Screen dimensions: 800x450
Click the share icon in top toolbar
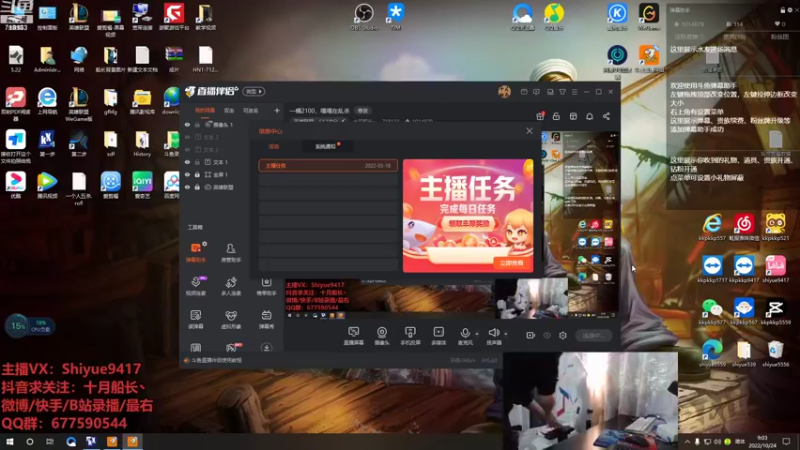point(606,116)
